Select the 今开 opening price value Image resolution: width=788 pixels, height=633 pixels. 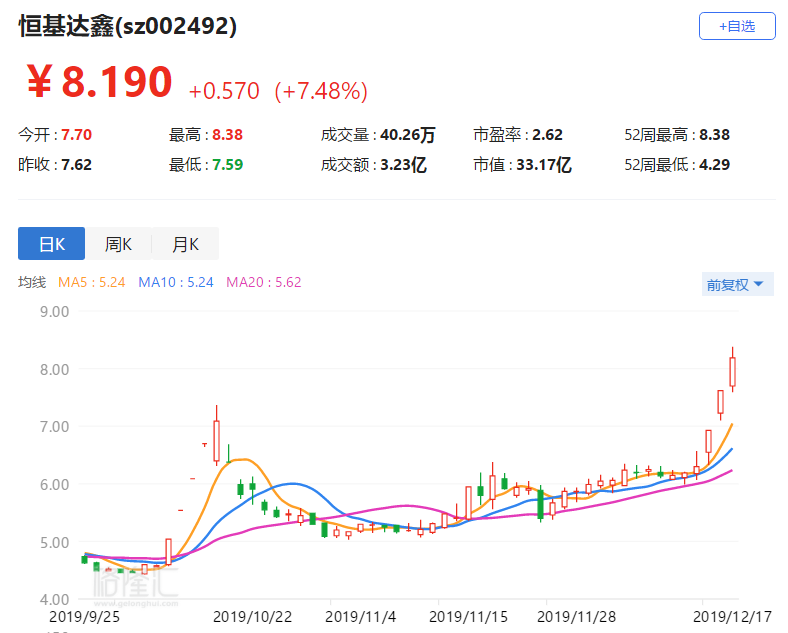[x=77, y=135]
